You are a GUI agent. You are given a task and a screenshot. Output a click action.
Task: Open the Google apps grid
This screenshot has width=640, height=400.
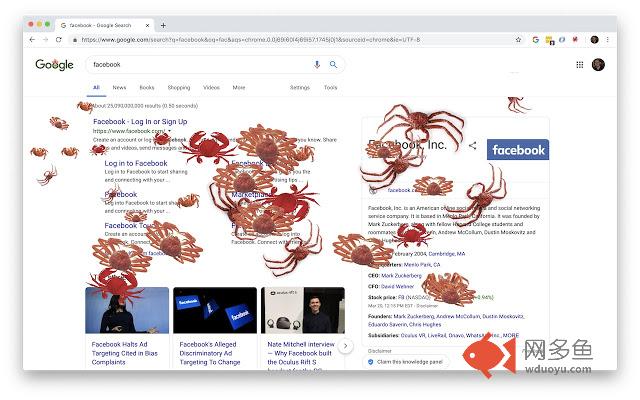click(580, 64)
